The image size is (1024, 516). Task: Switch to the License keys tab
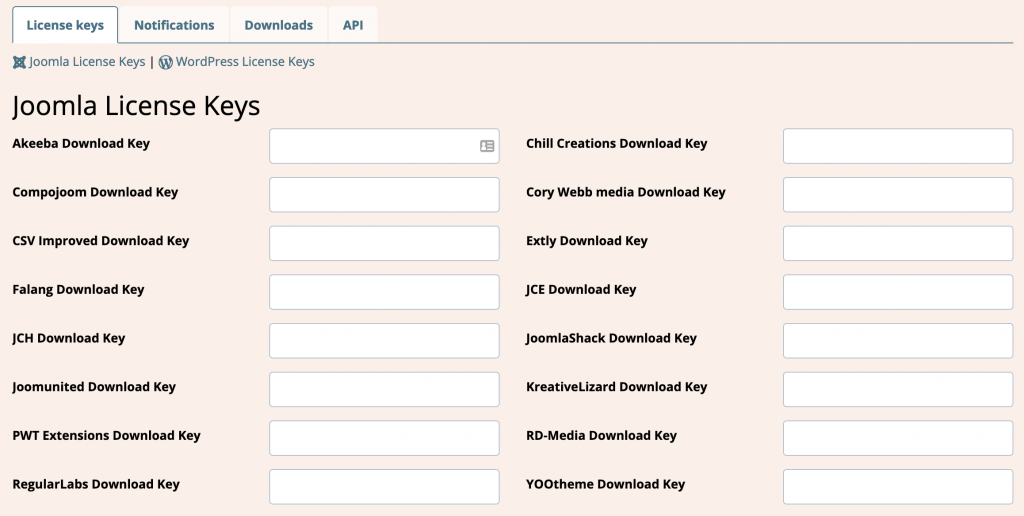65,25
